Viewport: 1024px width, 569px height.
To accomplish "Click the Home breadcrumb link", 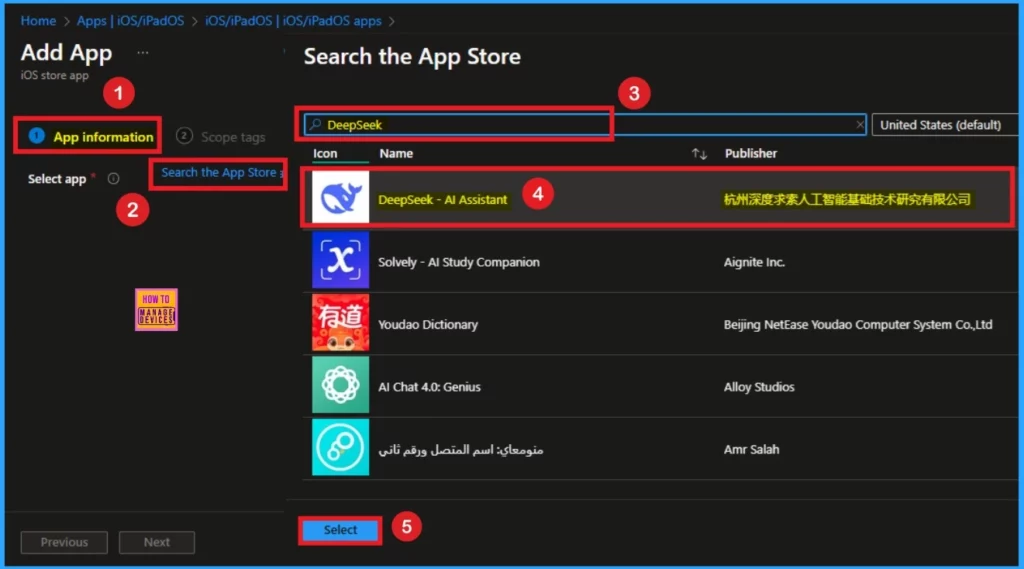I will point(38,21).
